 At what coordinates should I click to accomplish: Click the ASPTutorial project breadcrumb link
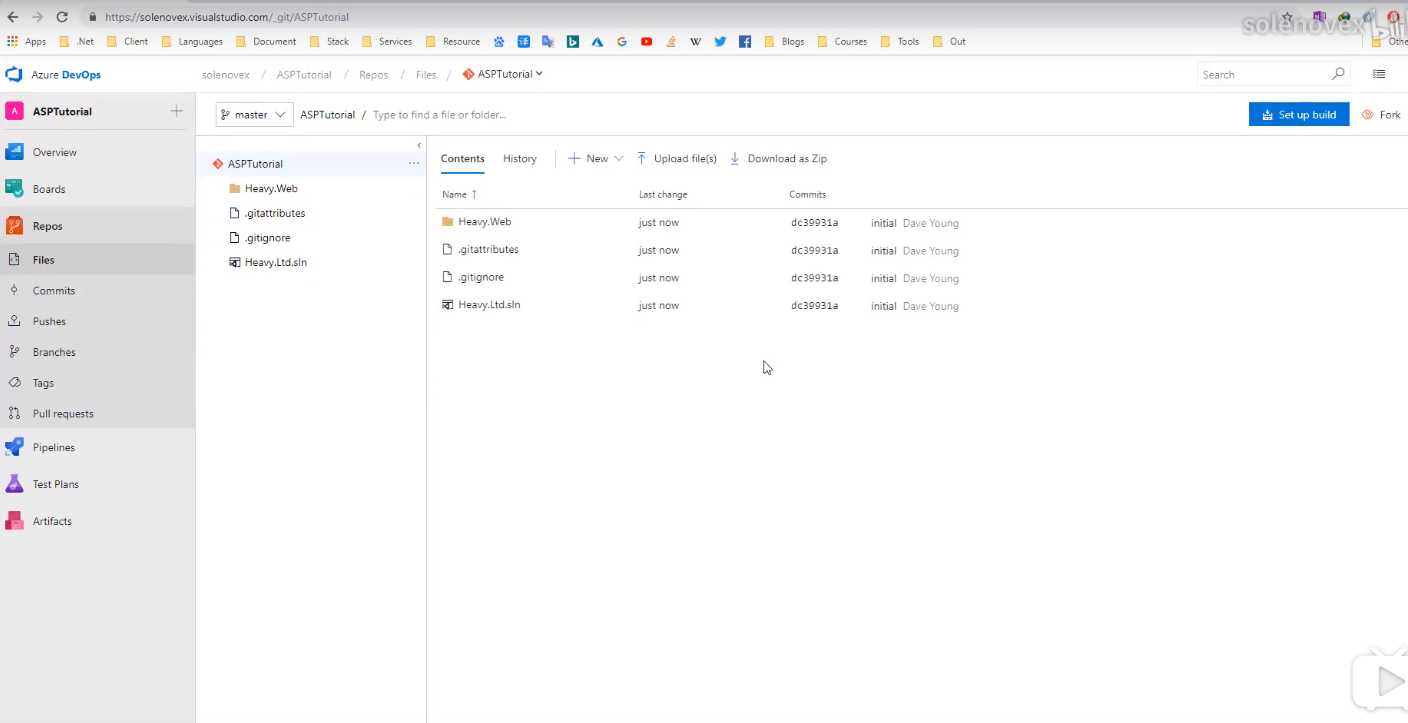click(304, 74)
